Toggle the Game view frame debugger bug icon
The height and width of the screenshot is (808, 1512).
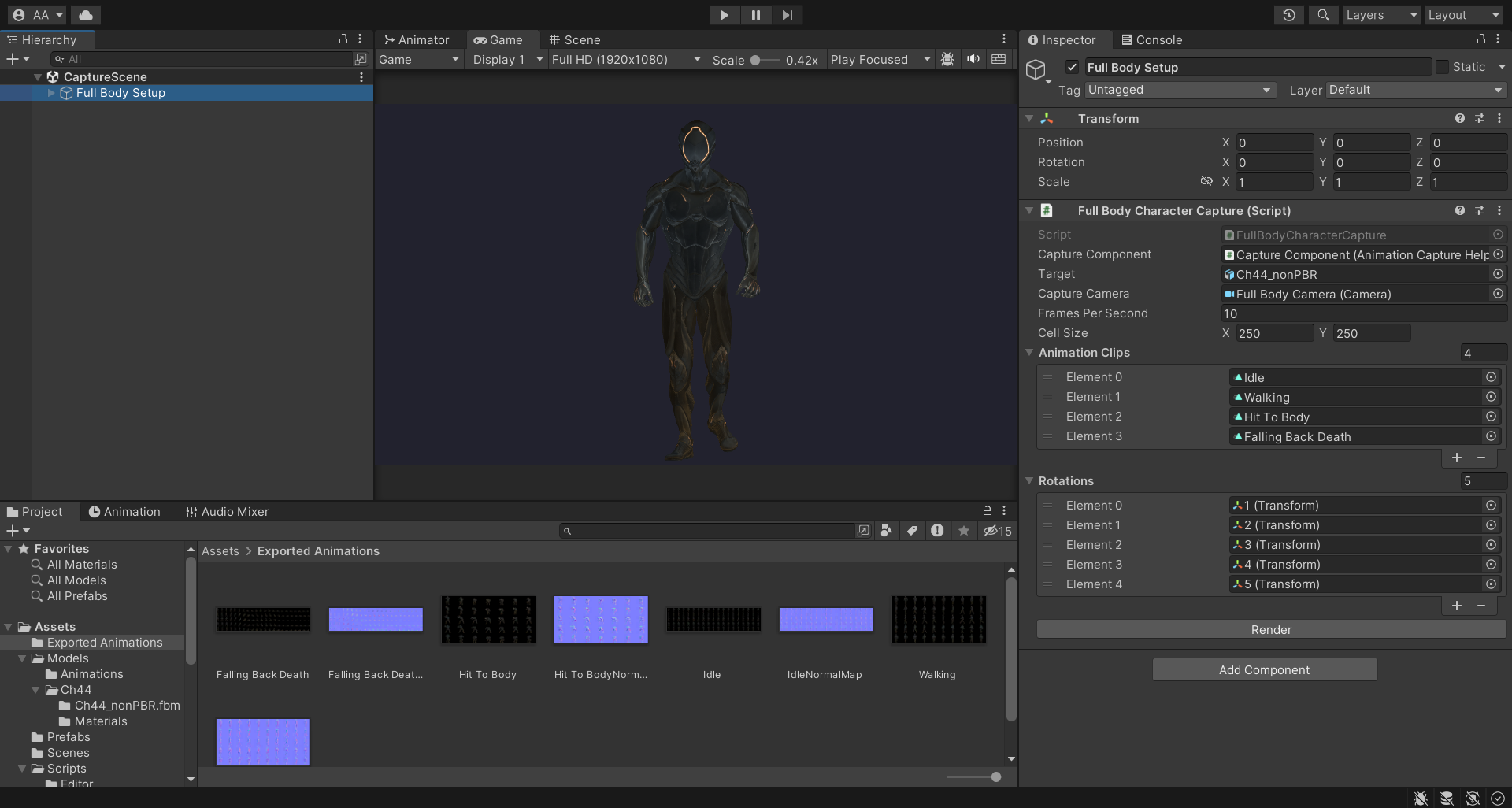click(947, 60)
